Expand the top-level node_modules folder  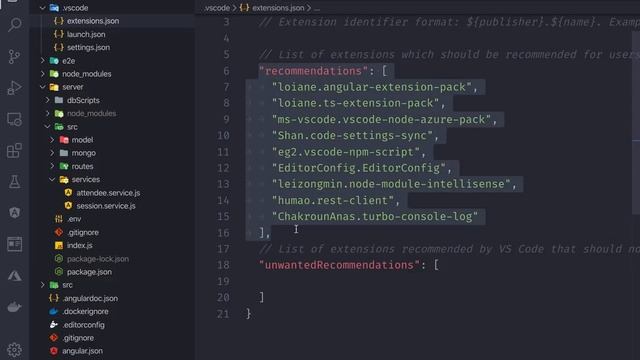tap(42, 74)
